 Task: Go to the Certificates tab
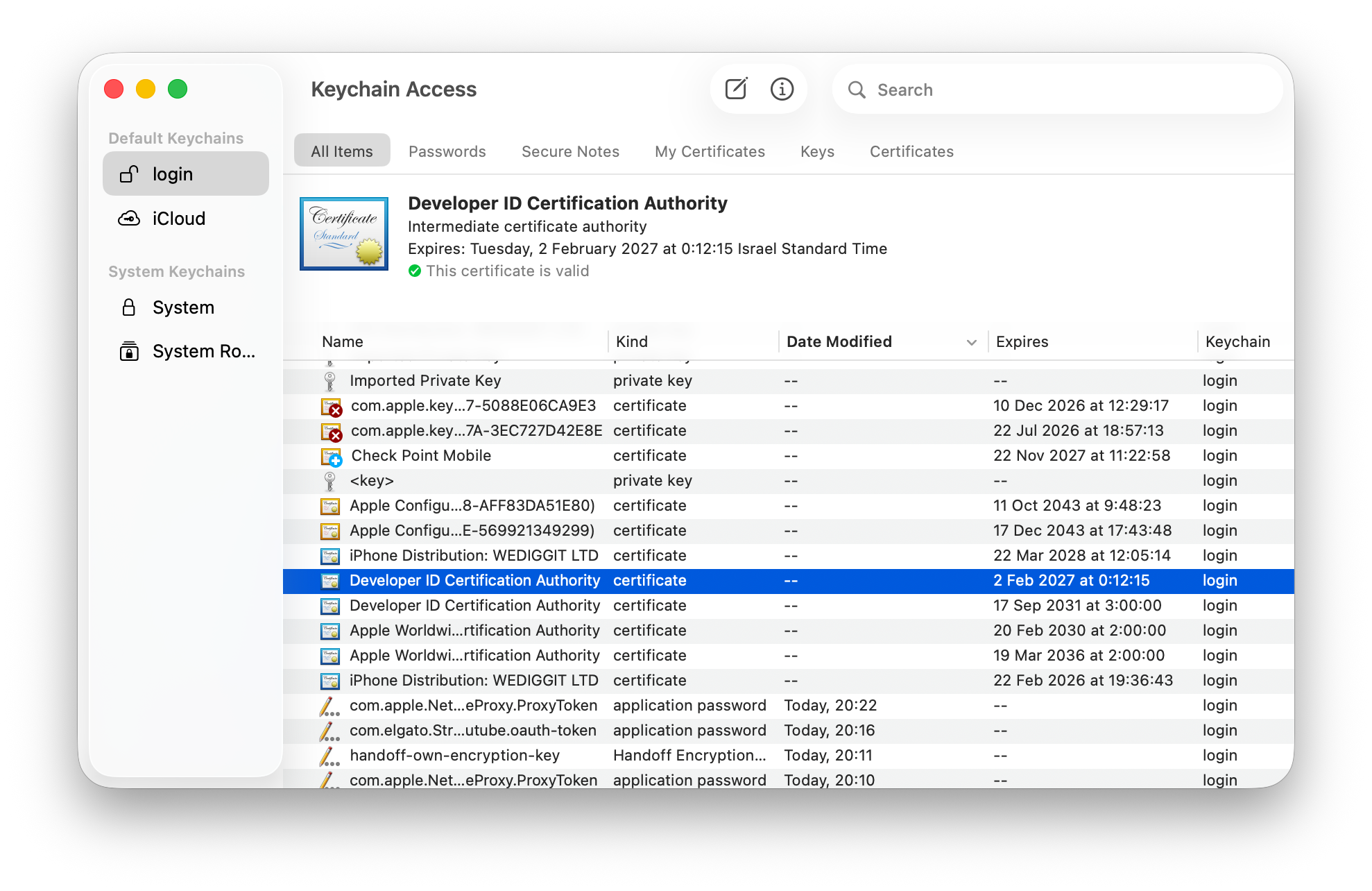click(x=912, y=151)
